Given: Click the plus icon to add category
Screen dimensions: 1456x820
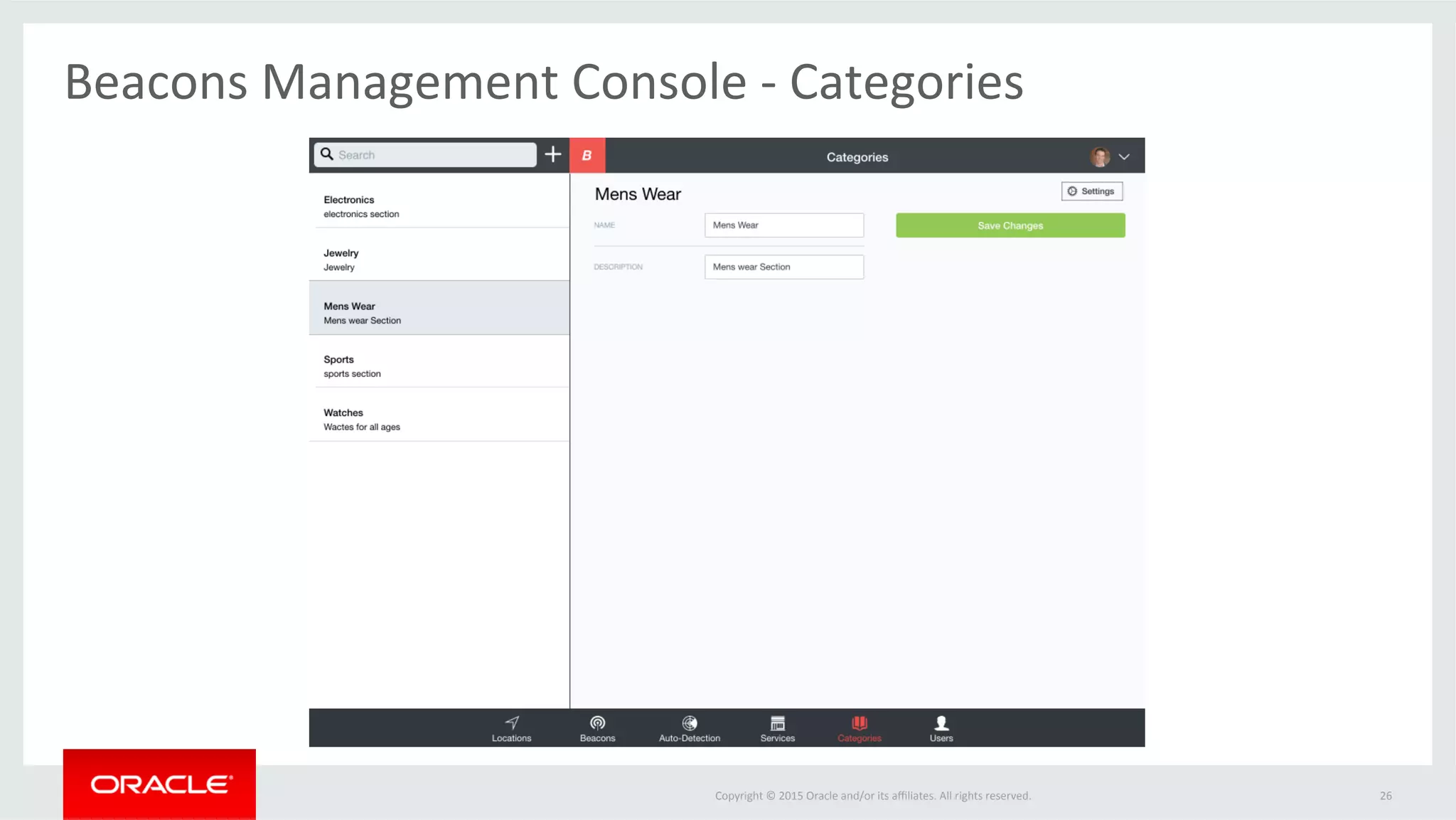Looking at the screenshot, I should click(553, 154).
